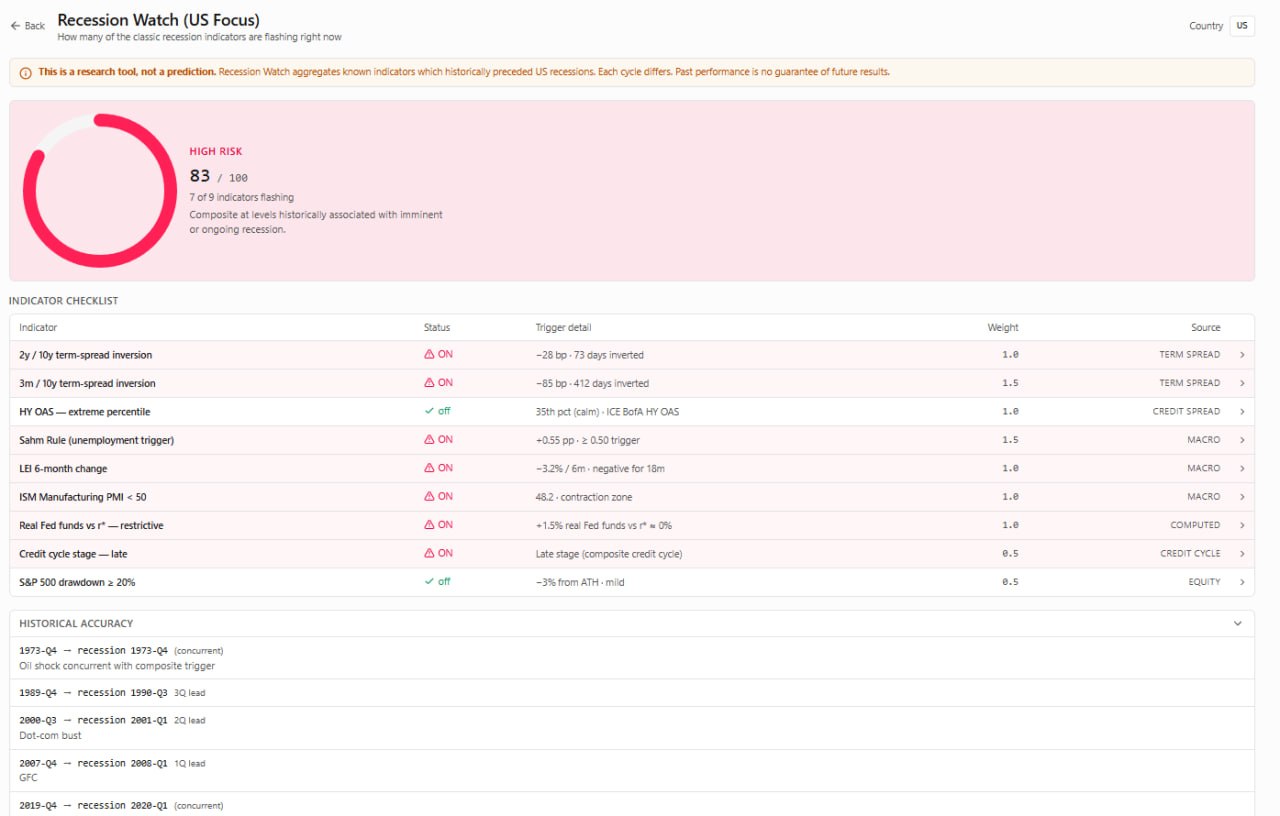Select the 3m / 10y term-spread inversion label
The image size is (1280, 816).
pos(87,383)
